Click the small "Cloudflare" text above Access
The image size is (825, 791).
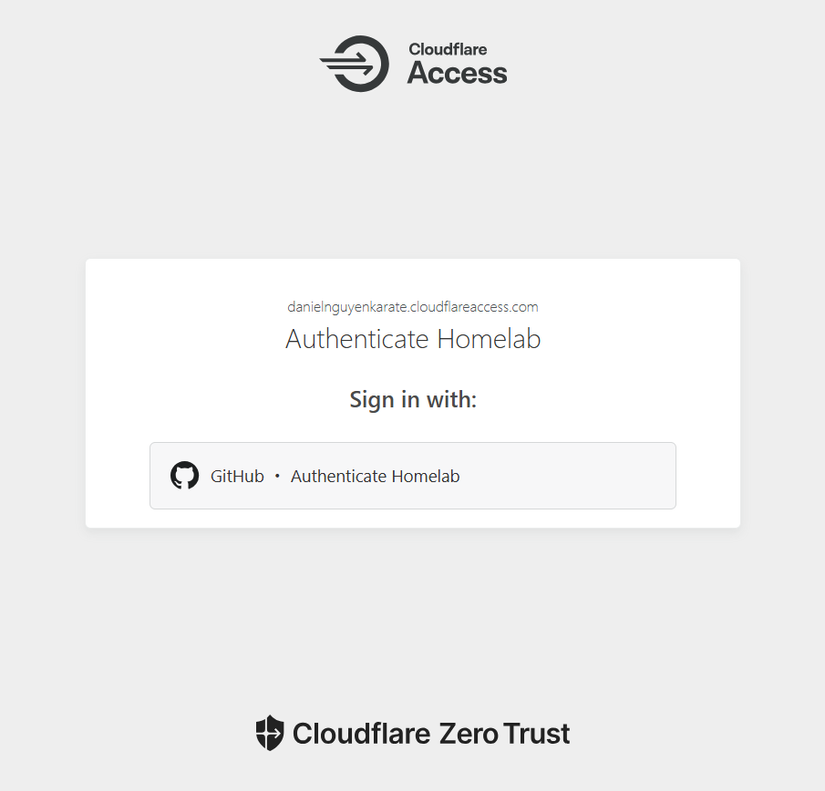click(x=448, y=49)
